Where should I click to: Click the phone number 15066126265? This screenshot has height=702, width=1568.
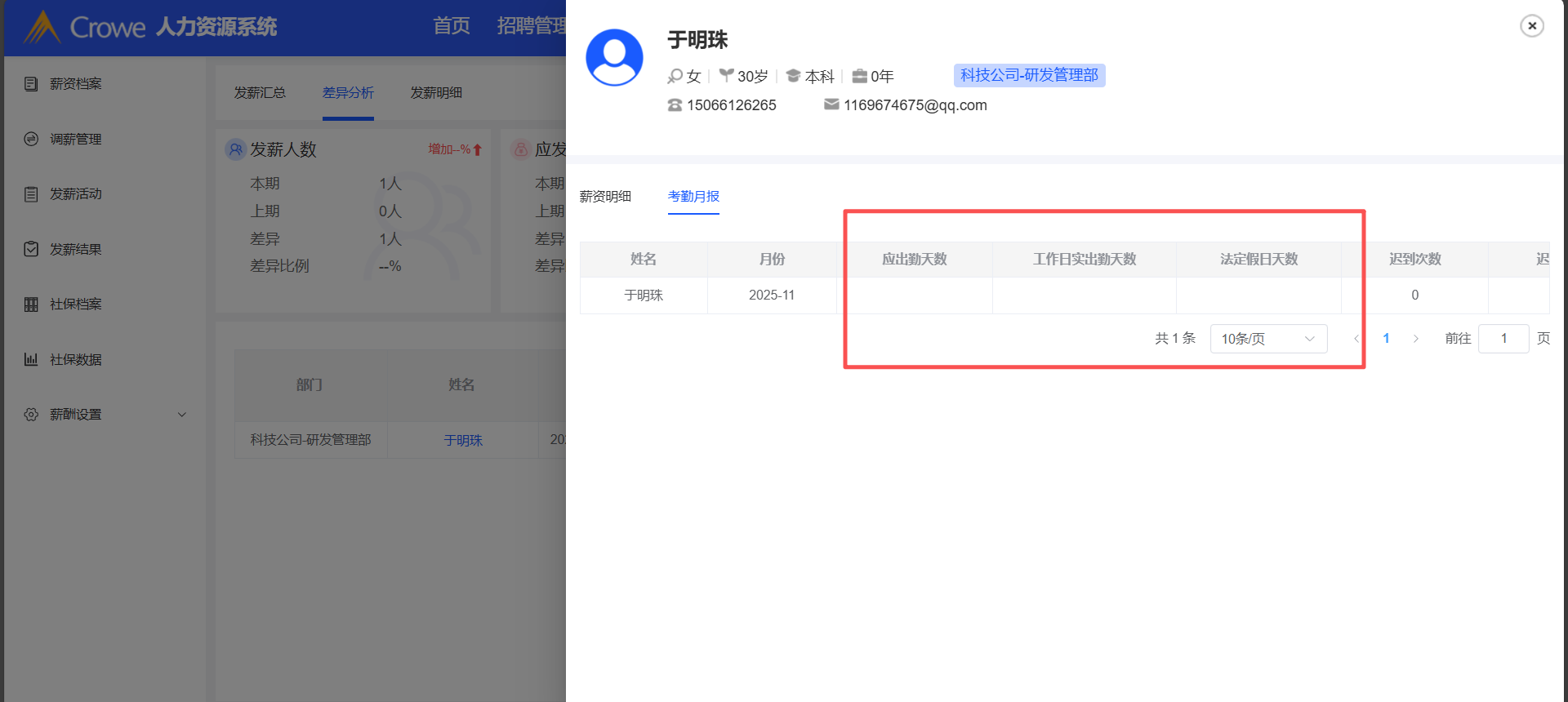pos(732,105)
